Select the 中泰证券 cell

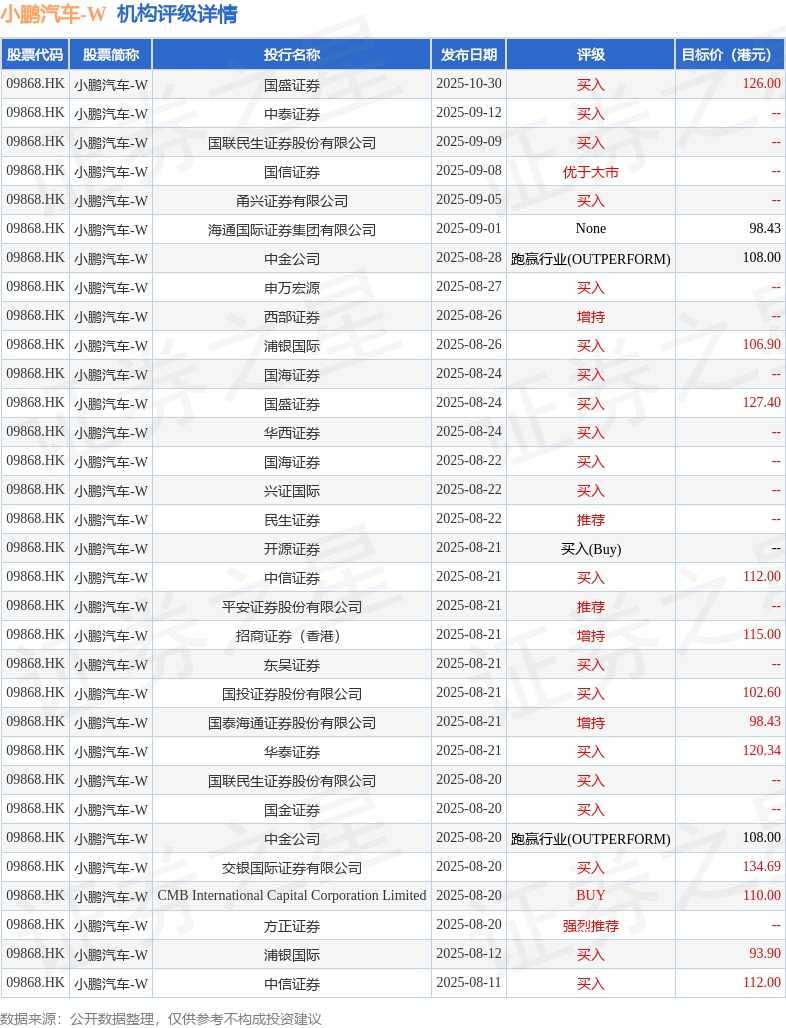pos(292,114)
